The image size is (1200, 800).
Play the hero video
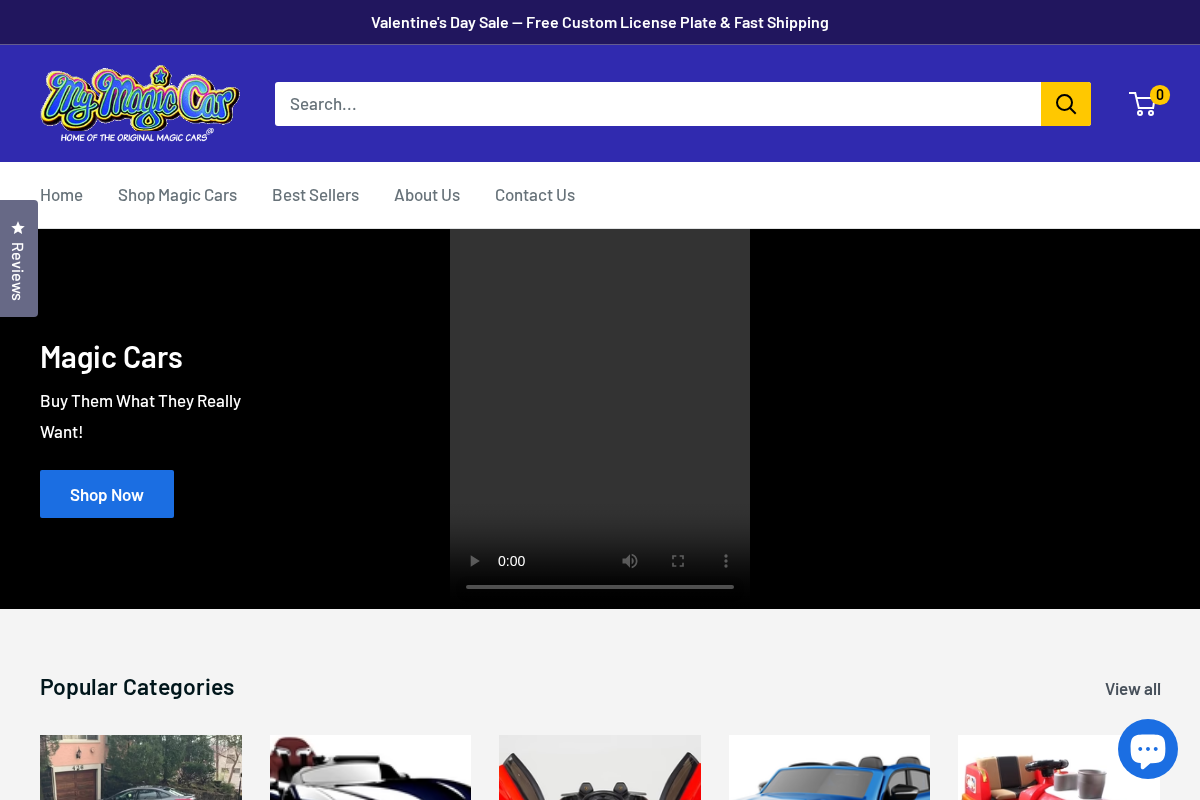click(473, 561)
